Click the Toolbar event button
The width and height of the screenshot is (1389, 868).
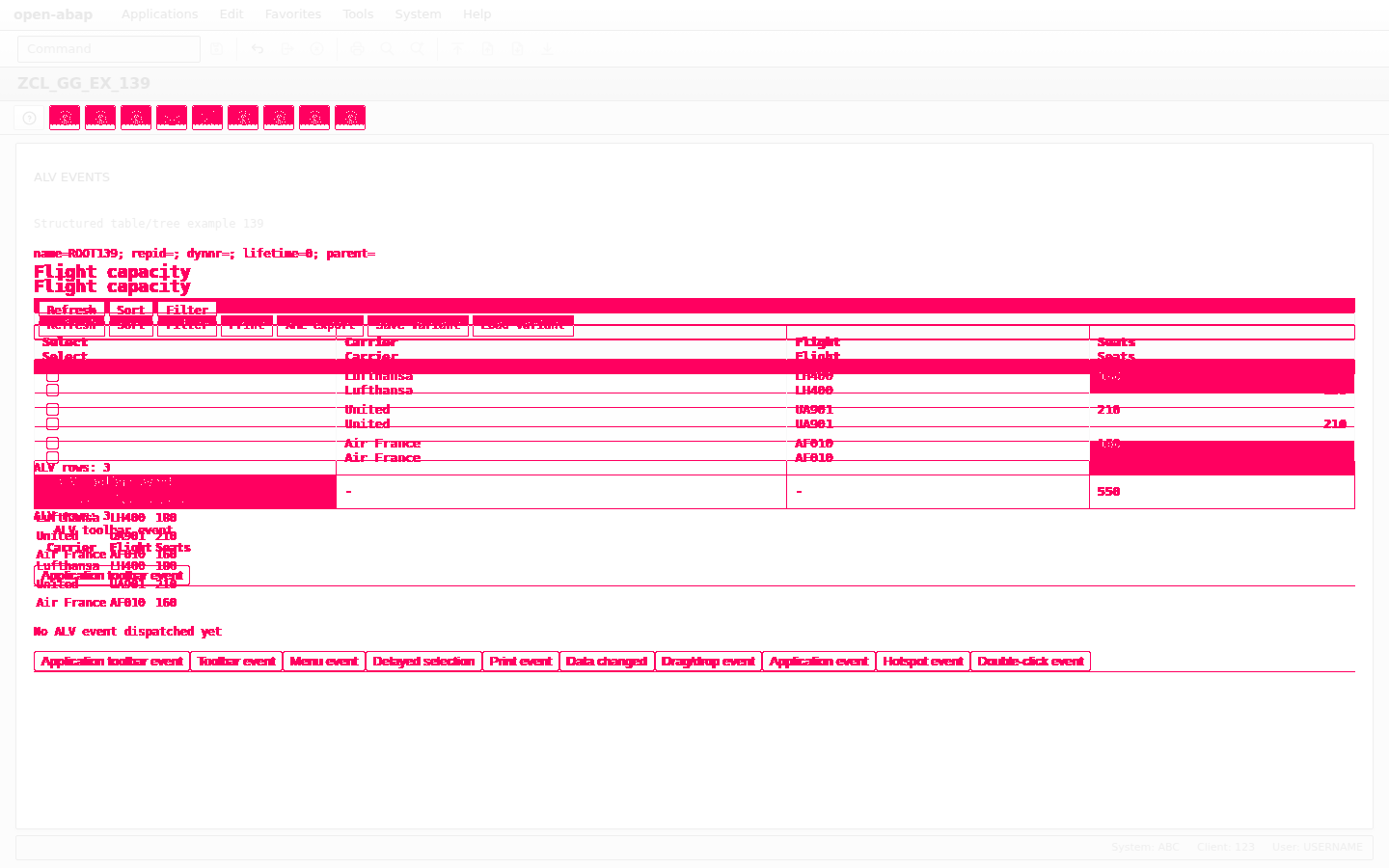[236, 662]
